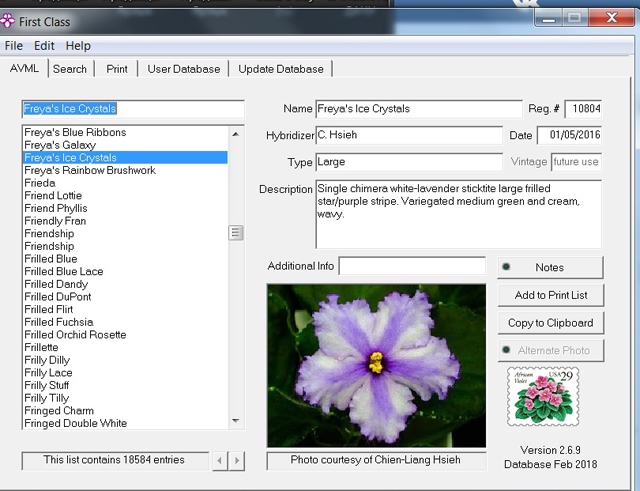Switch to the Print tab
This screenshot has width=640, height=491.
point(117,69)
